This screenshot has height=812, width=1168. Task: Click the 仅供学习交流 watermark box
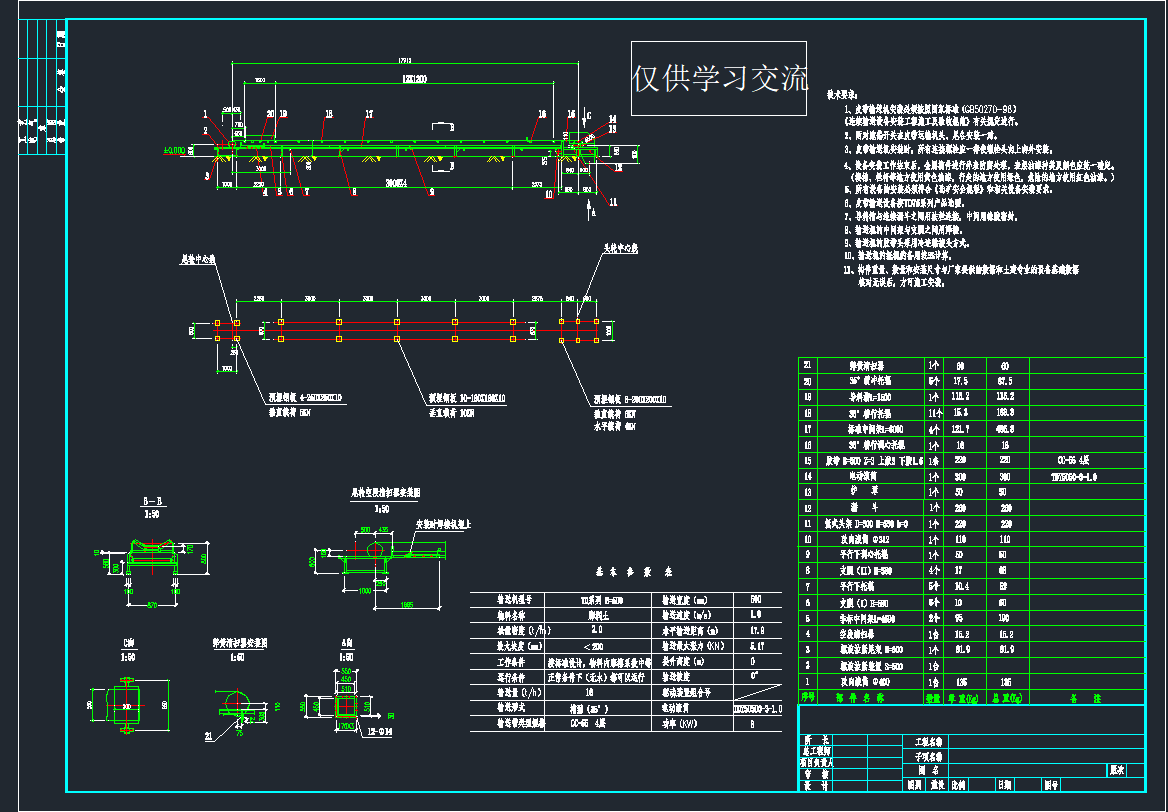pyautogui.click(x=718, y=79)
